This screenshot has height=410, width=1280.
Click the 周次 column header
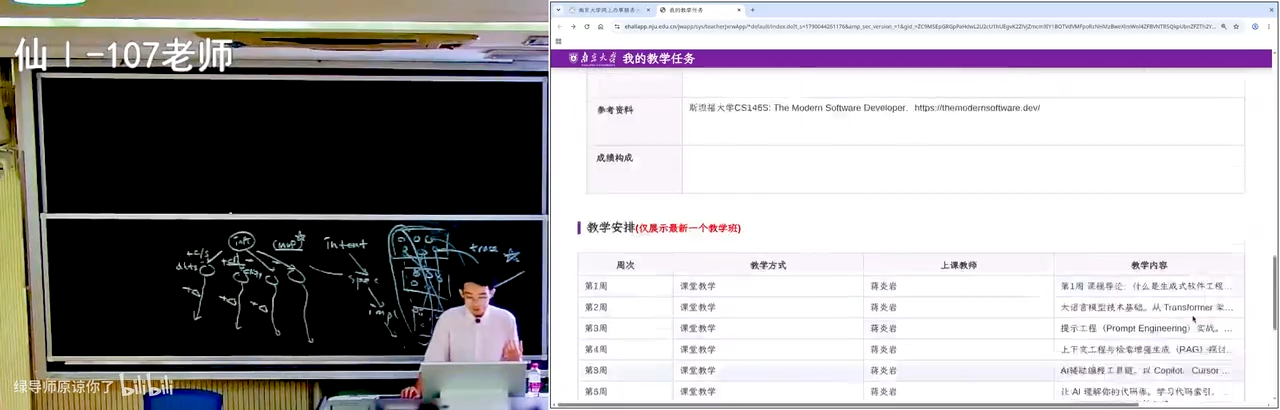626,265
